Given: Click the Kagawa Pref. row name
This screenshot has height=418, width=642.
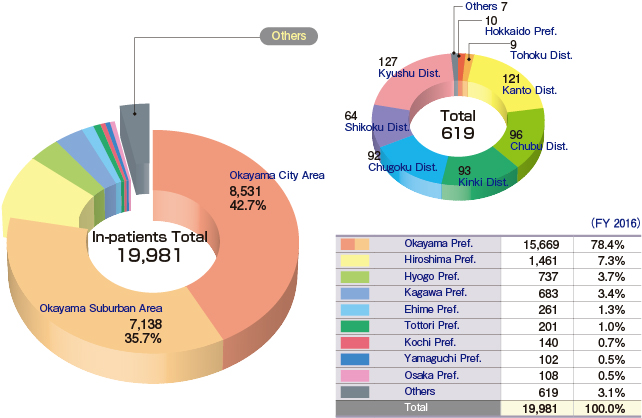Looking at the screenshot, I should point(436,293).
